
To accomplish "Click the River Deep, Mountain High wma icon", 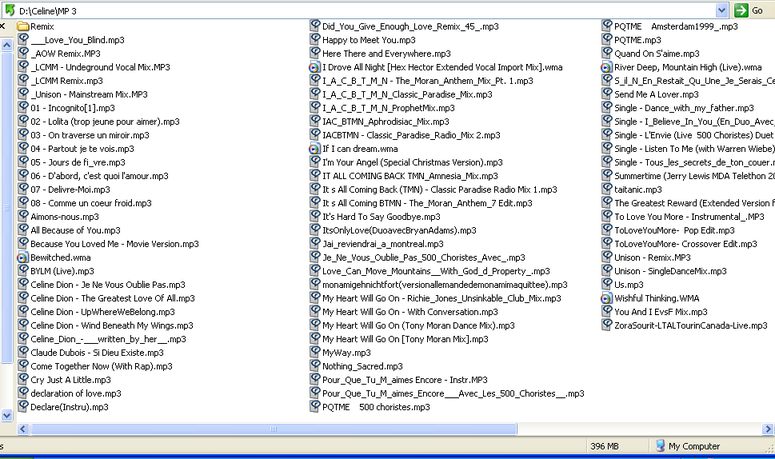I will [x=607, y=67].
